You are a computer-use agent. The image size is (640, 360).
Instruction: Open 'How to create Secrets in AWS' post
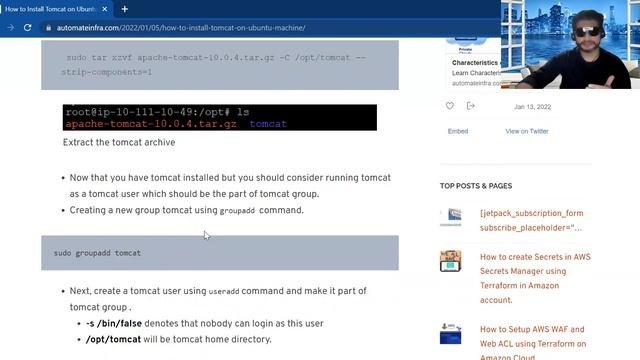coord(535,278)
